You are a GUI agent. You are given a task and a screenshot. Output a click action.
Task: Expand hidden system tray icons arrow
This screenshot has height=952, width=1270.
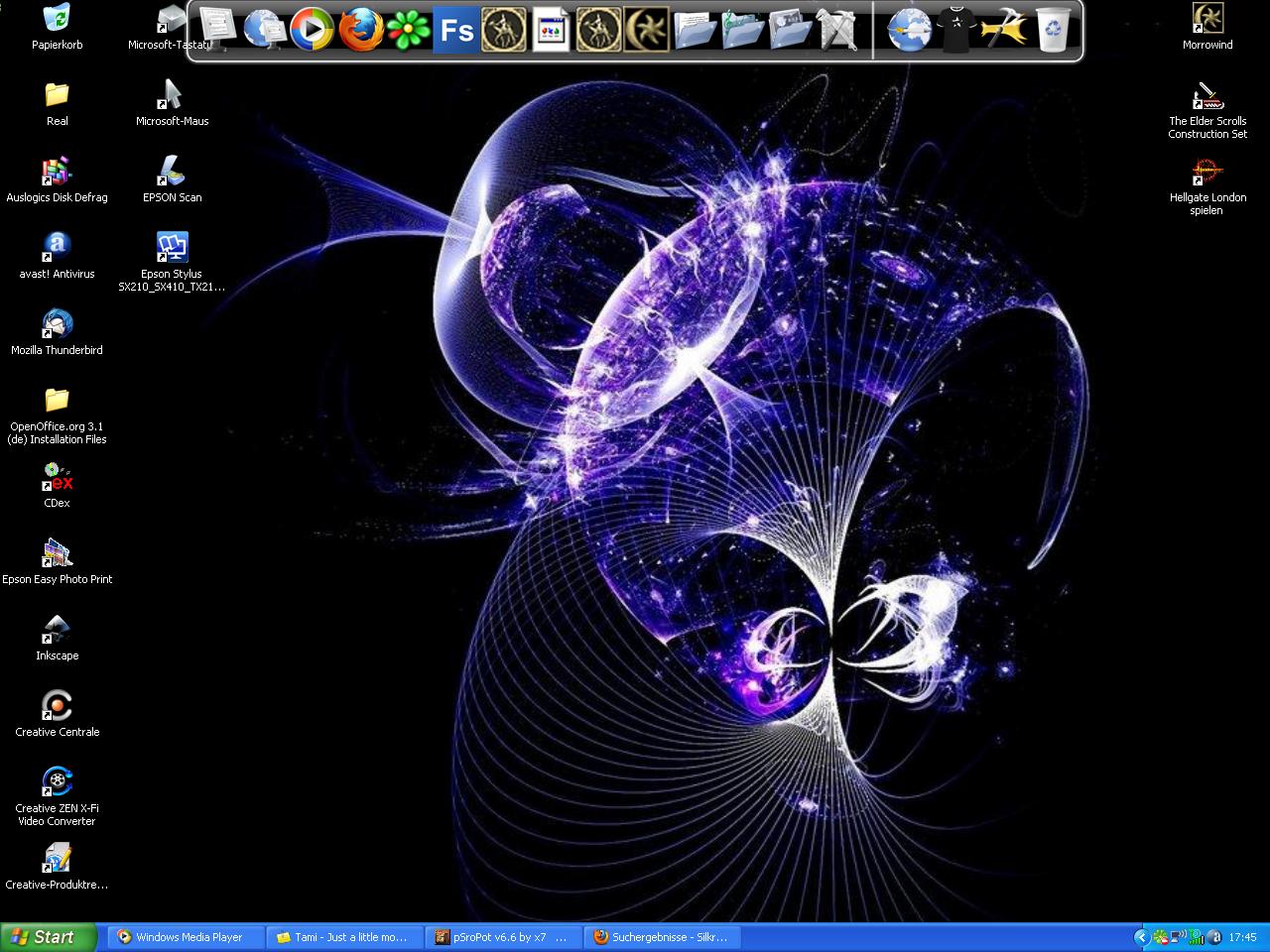[1141, 937]
